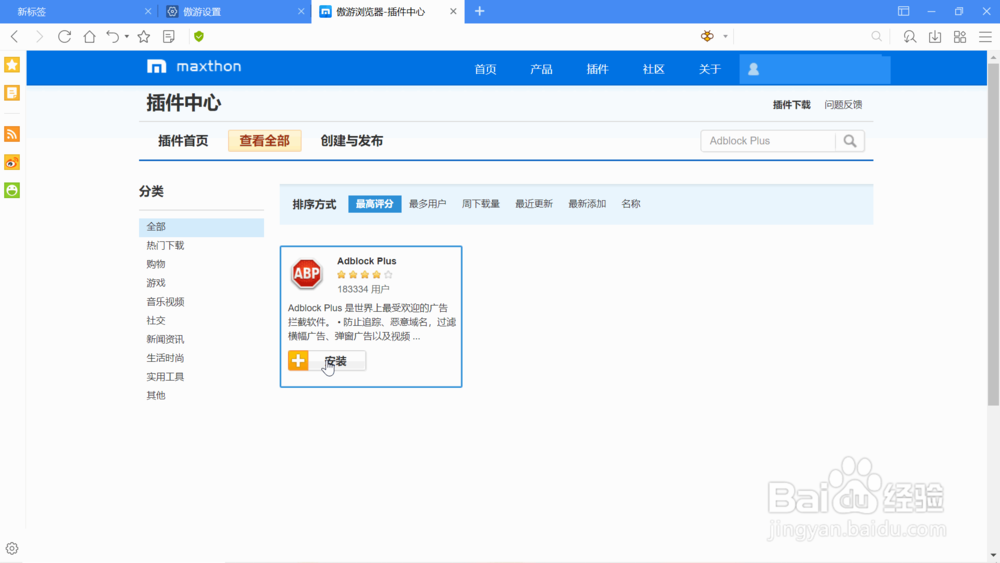Screen dimensions: 1000x563
Task: Open 社区 in site navigation
Action: tap(654, 69)
